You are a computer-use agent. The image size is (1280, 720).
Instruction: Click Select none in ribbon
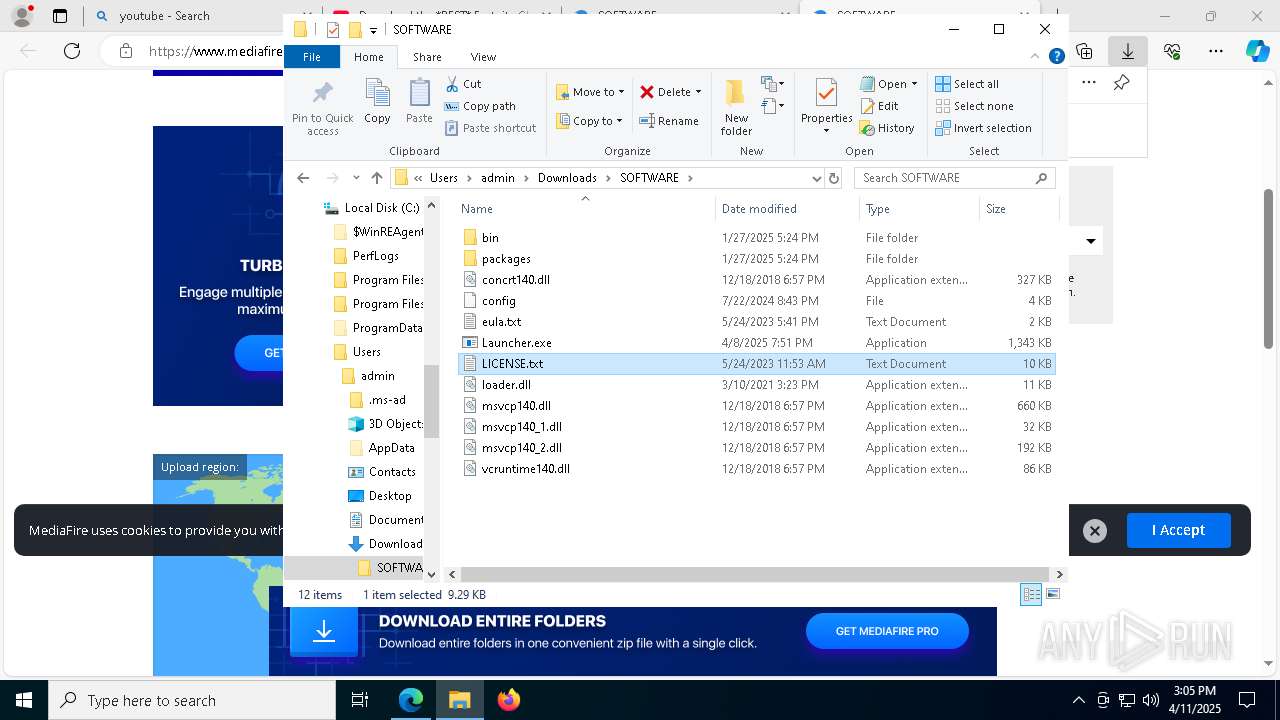point(975,106)
